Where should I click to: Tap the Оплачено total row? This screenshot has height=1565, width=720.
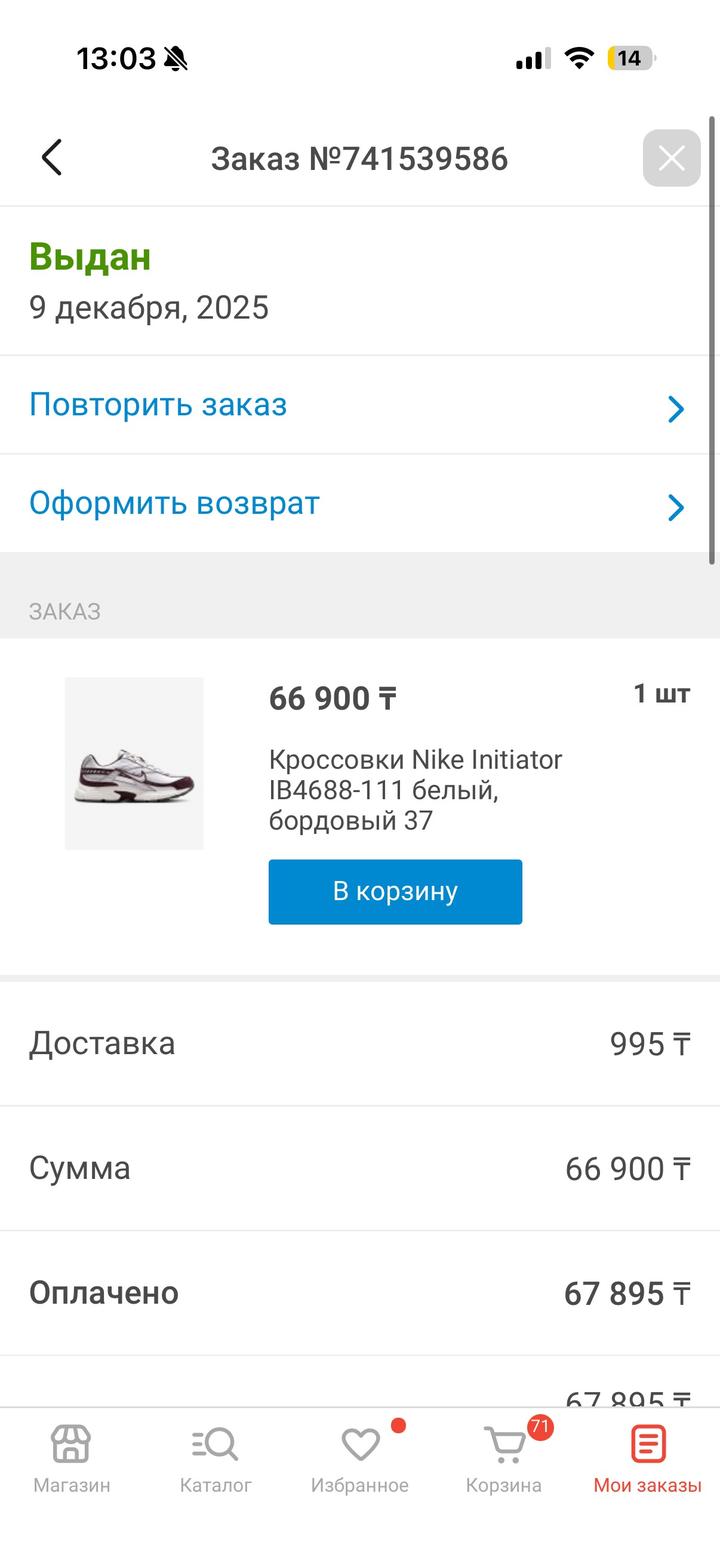coord(360,1293)
